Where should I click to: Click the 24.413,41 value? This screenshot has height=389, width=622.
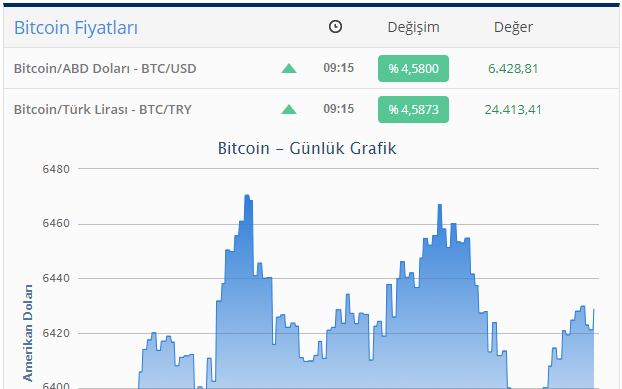[x=513, y=109]
